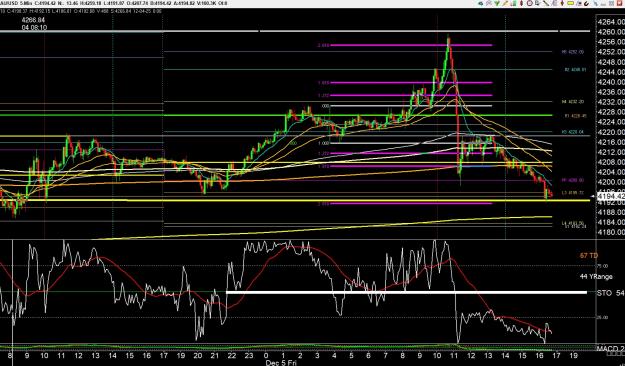The width and height of the screenshot is (625, 366).
Task: Click the gray crossed-tools toolbar icon
Action: coord(489,3)
